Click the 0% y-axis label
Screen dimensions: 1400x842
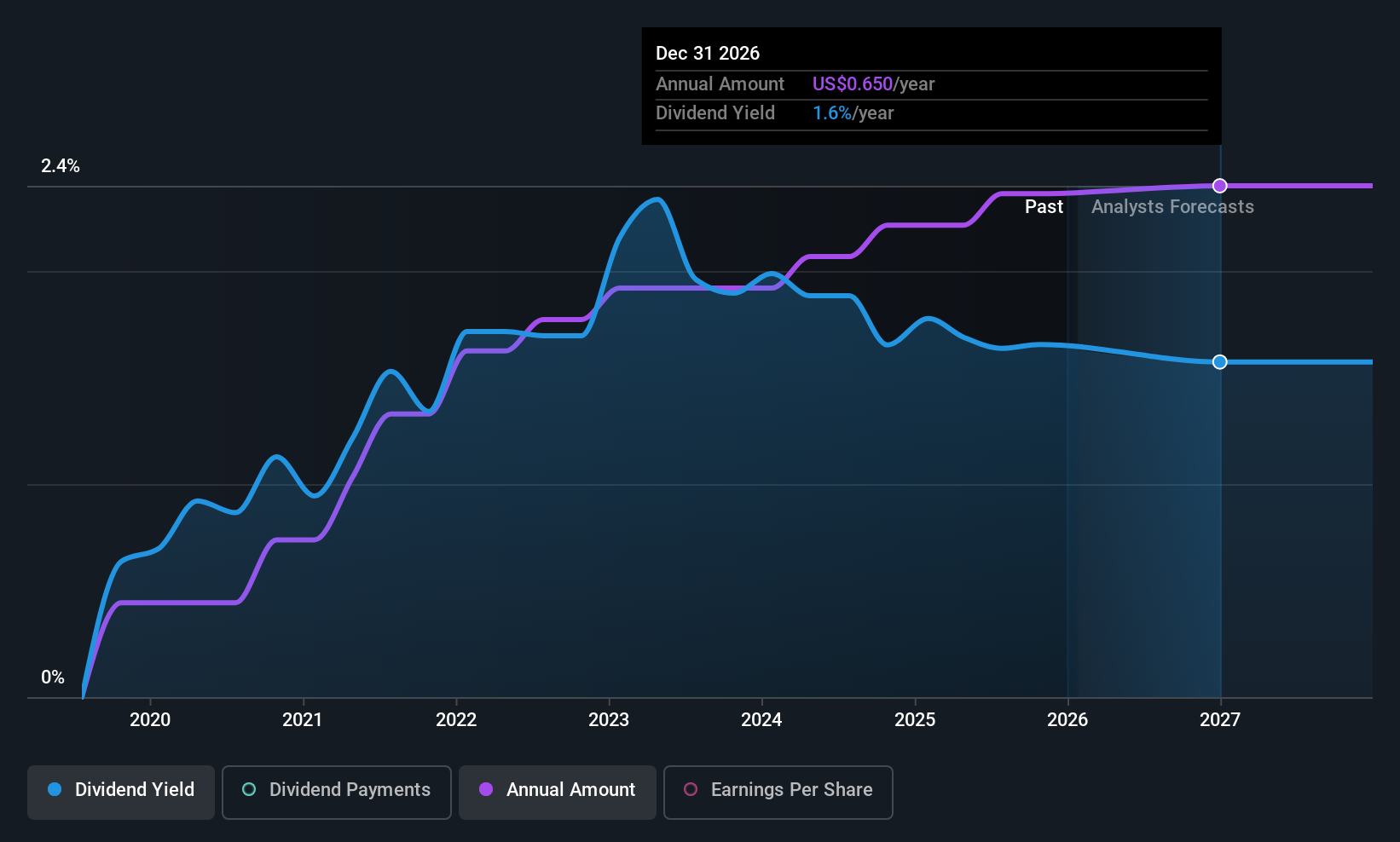[53, 678]
